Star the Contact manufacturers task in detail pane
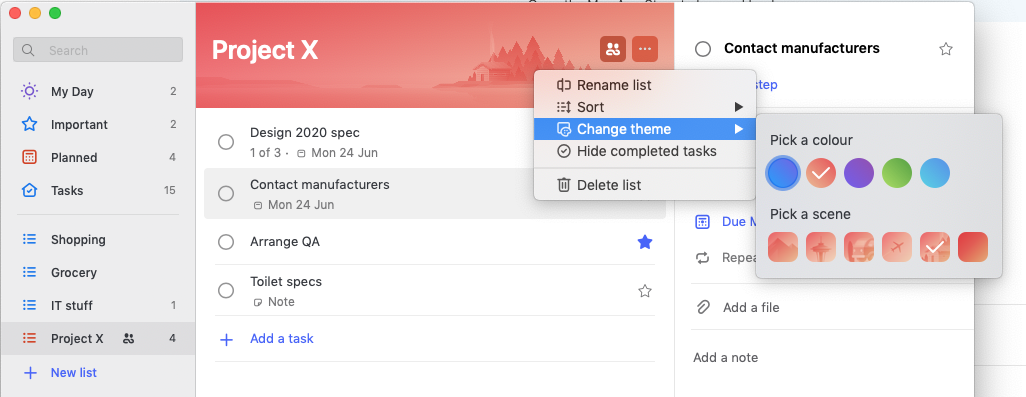The width and height of the screenshot is (1026, 397). pyautogui.click(x=946, y=49)
